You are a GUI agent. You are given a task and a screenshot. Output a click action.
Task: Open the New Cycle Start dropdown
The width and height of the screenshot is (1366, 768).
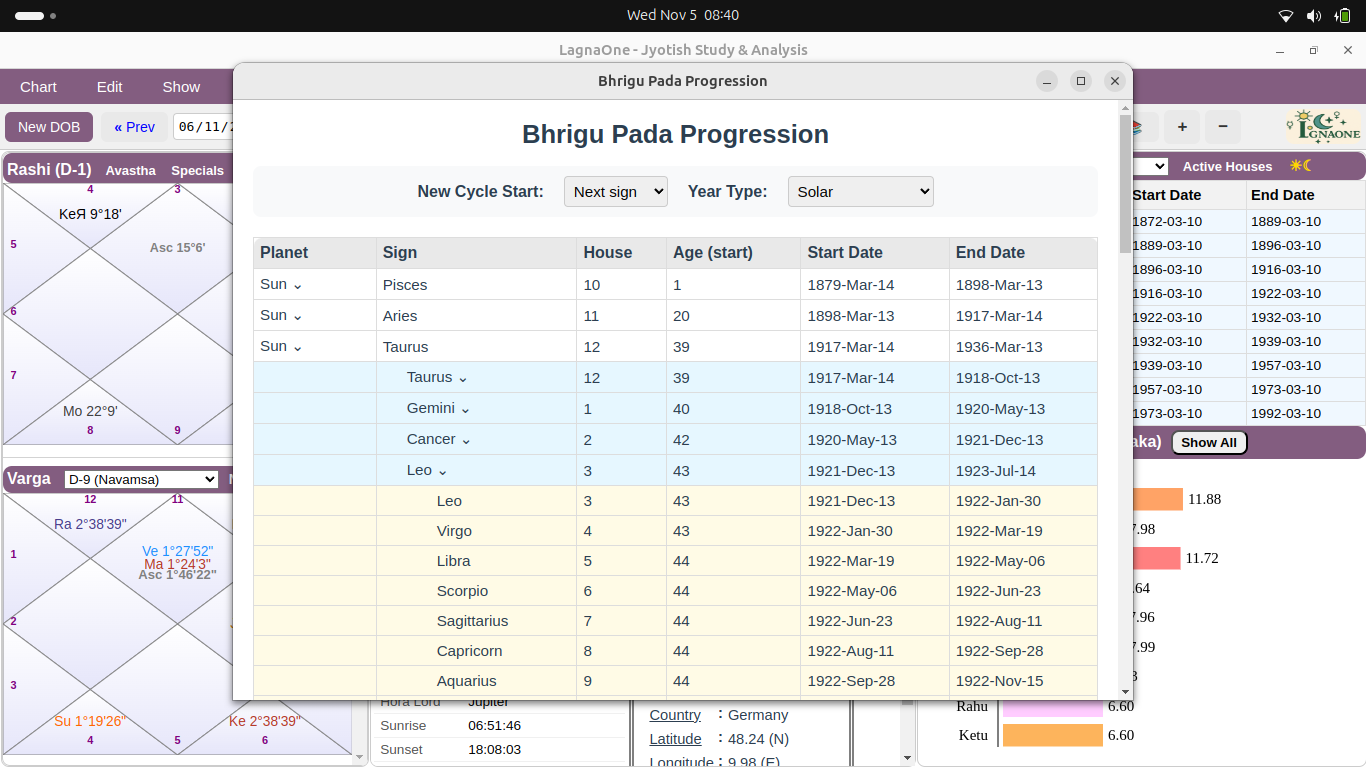pyautogui.click(x=615, y=191)
